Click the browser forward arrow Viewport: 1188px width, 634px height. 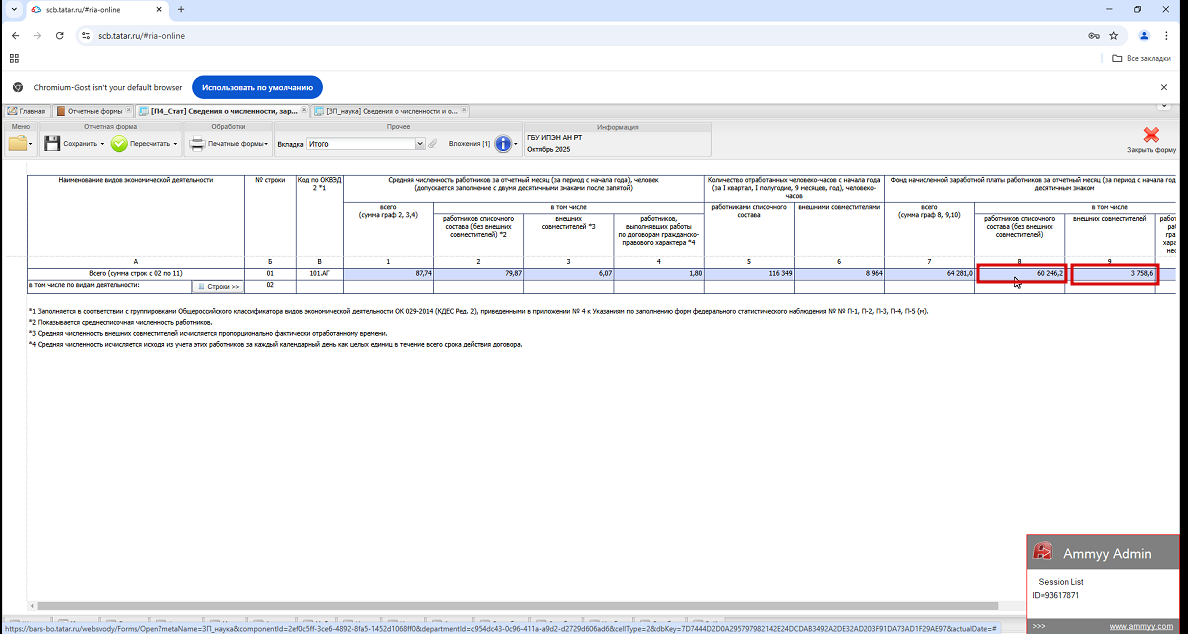(x=37, y=36)
